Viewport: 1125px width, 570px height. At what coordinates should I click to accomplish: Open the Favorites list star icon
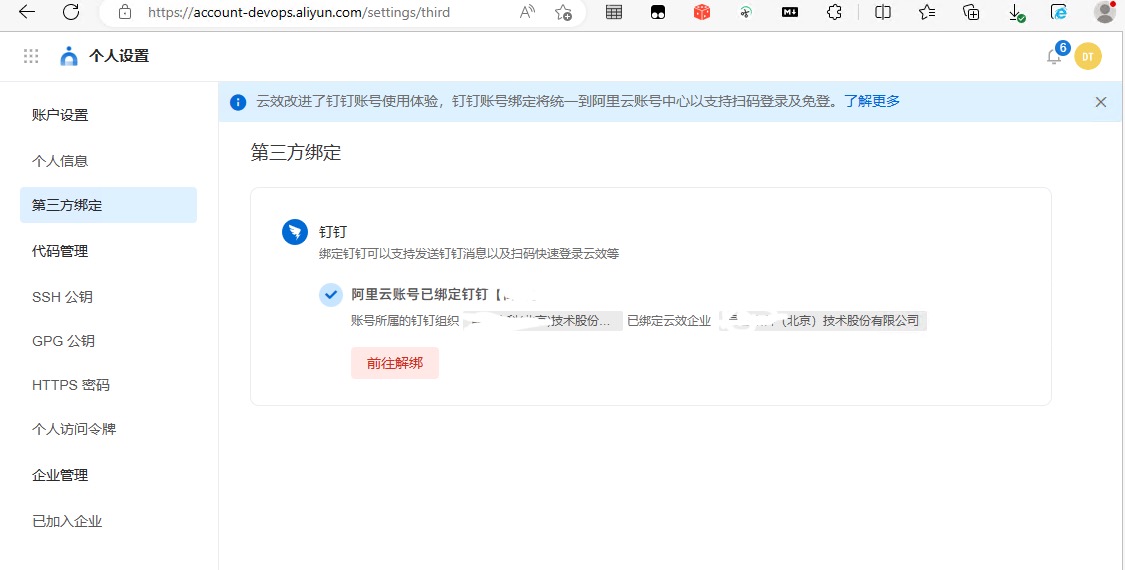point(927,11)
